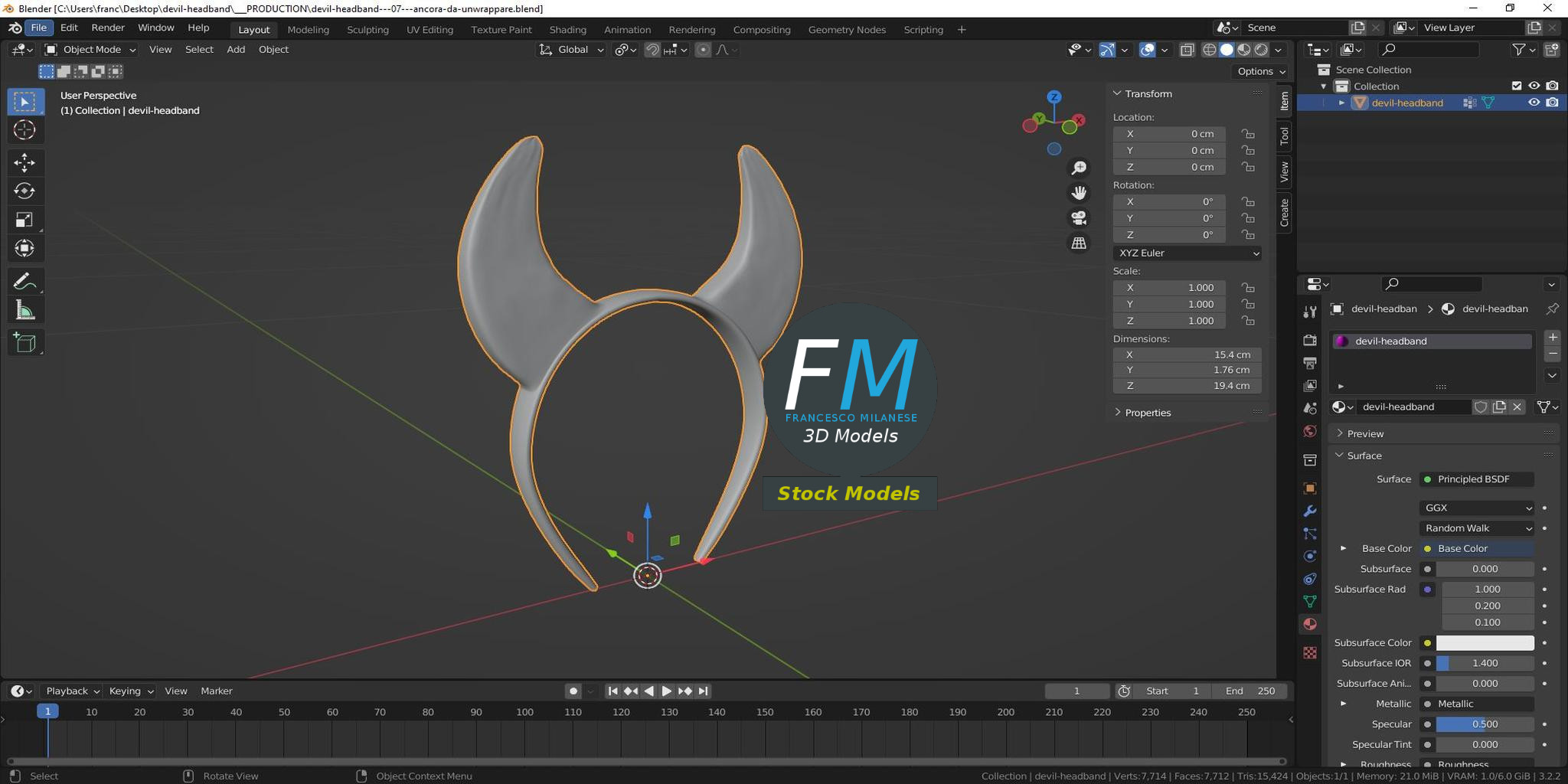Screen dimensions: 1568x784
Task: Expand the Properties panel section
Action: [1147, 413]
